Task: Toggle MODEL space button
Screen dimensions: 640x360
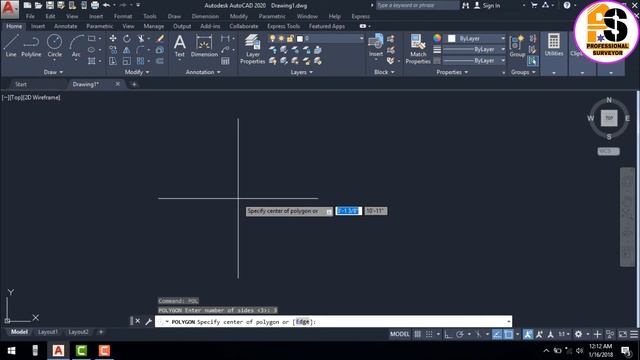Action: click(x=400, y=334)
